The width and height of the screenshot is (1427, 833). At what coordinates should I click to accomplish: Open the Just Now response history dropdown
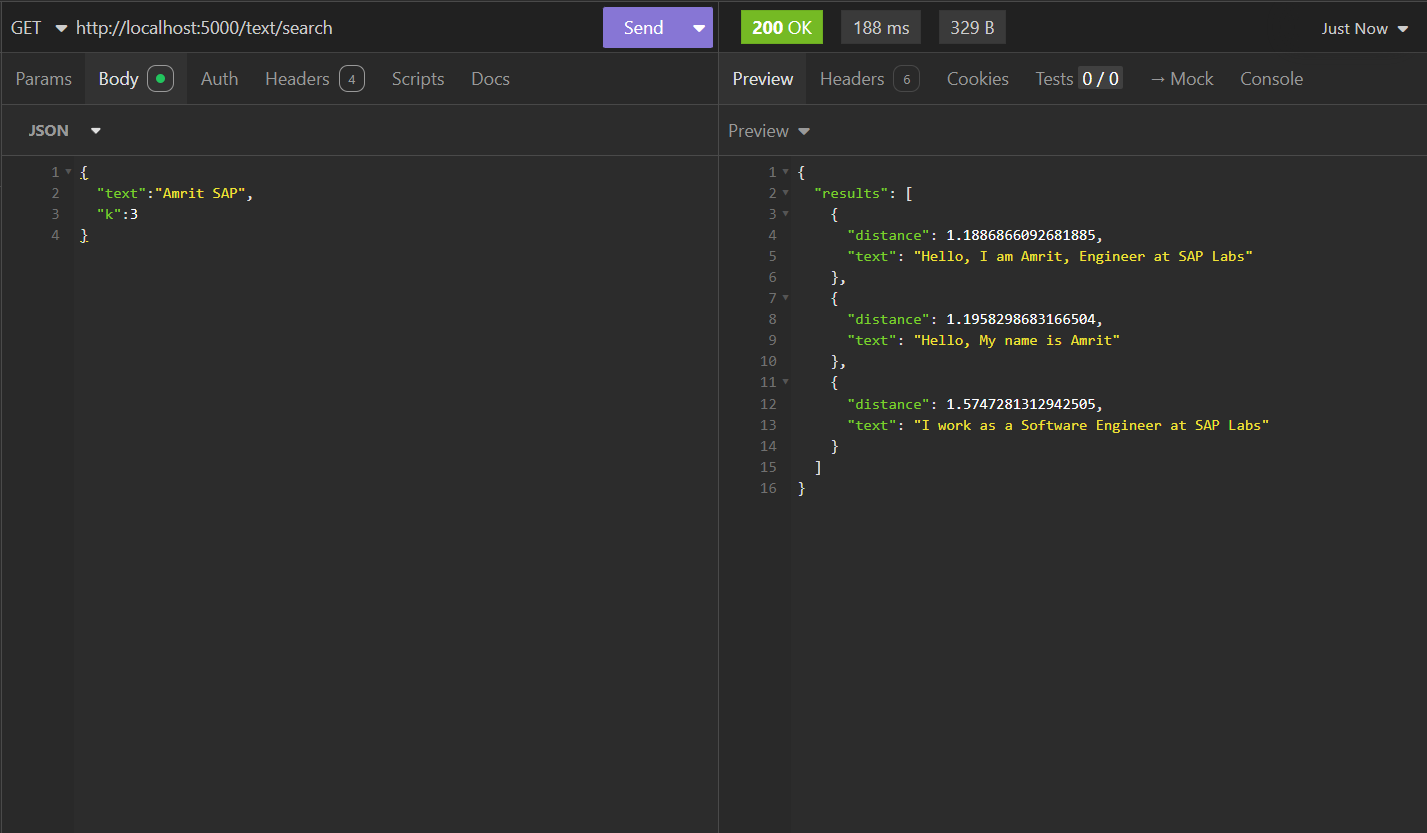[x=1367, y=28]
